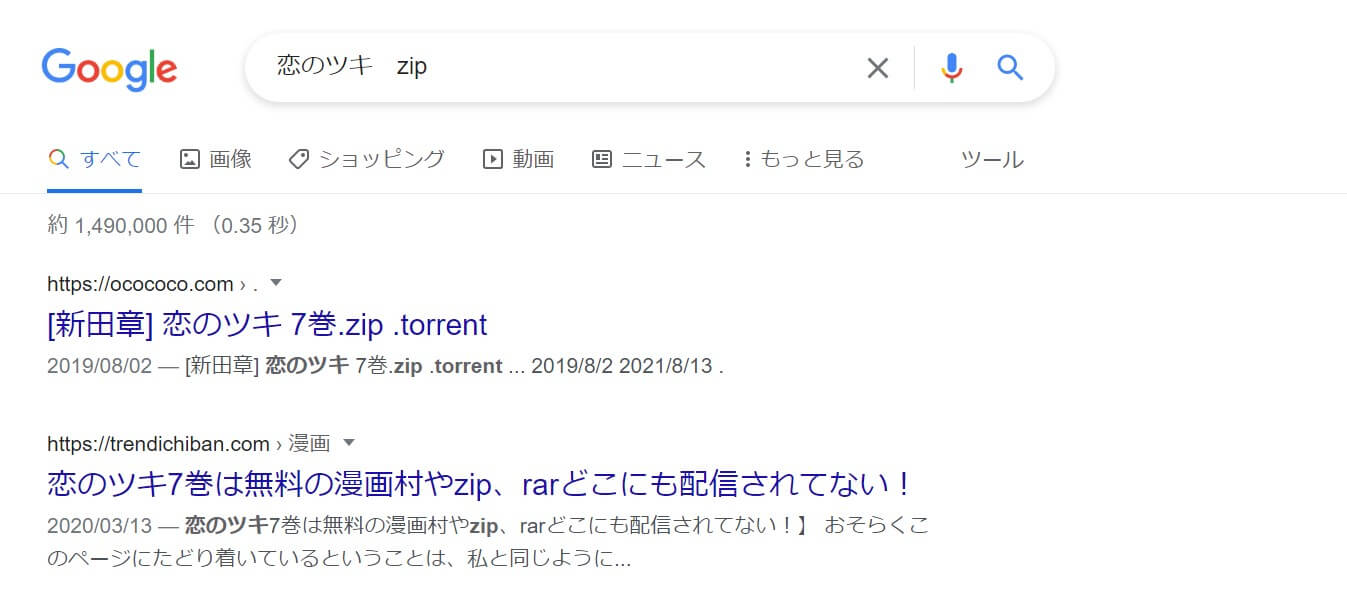The image size is (1347, 615).
Task: Click the result count 約 1,490,000 件
Action: [x=121, y=226]
